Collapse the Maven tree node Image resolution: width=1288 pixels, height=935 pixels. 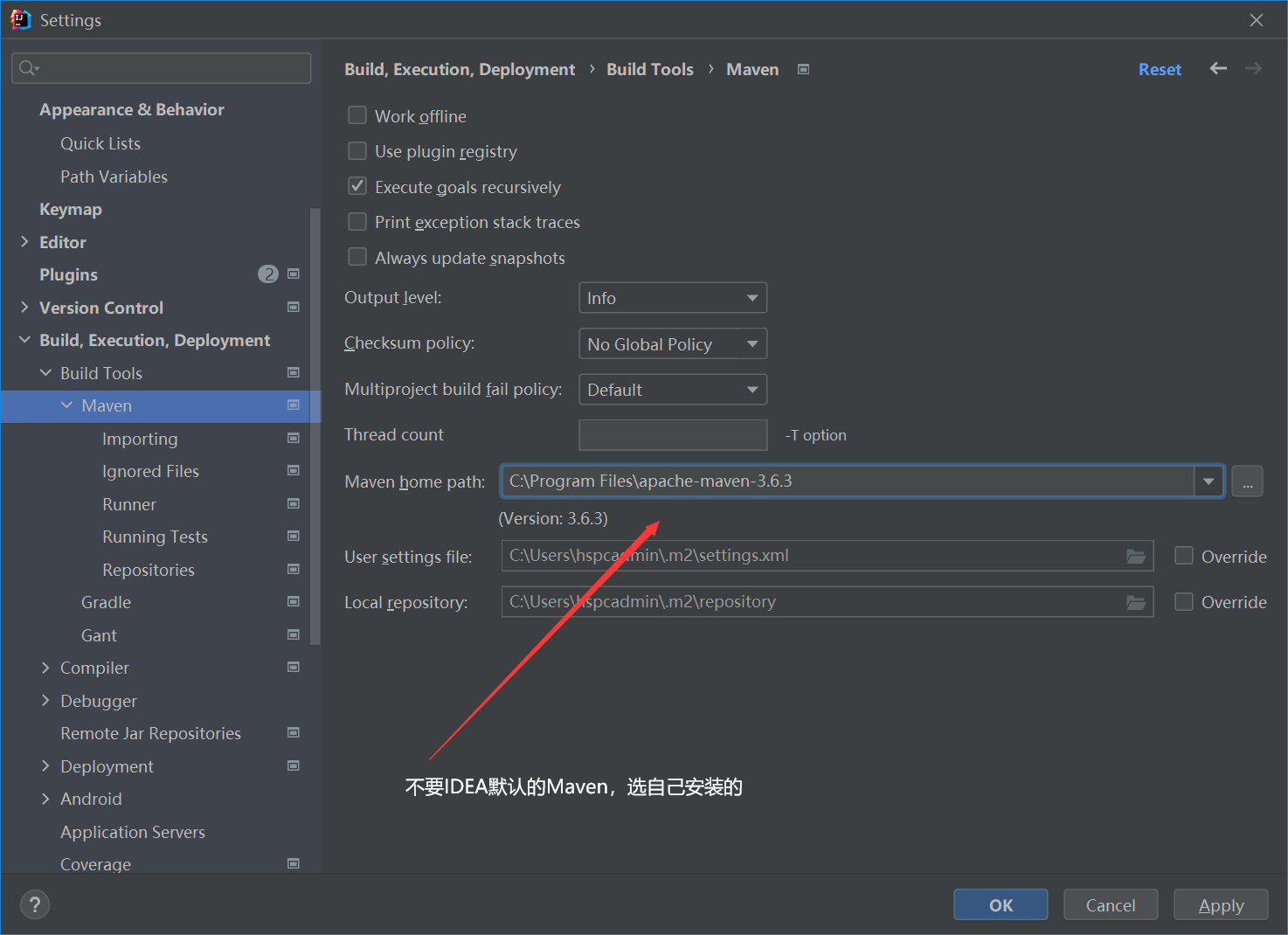[x=66, y=405]
